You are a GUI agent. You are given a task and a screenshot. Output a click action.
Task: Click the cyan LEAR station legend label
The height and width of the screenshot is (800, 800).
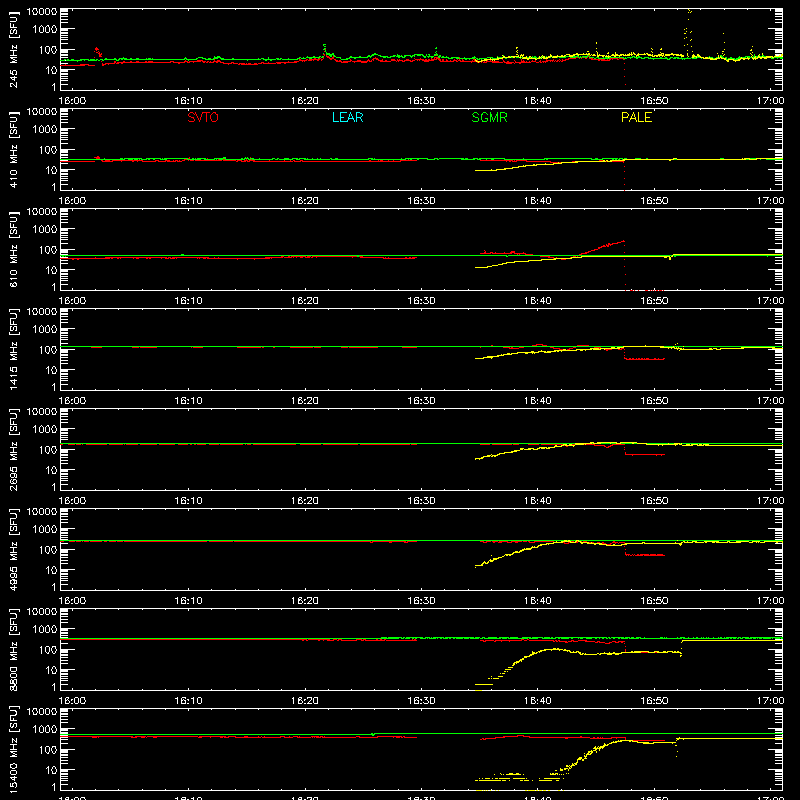tap(347, 117)
